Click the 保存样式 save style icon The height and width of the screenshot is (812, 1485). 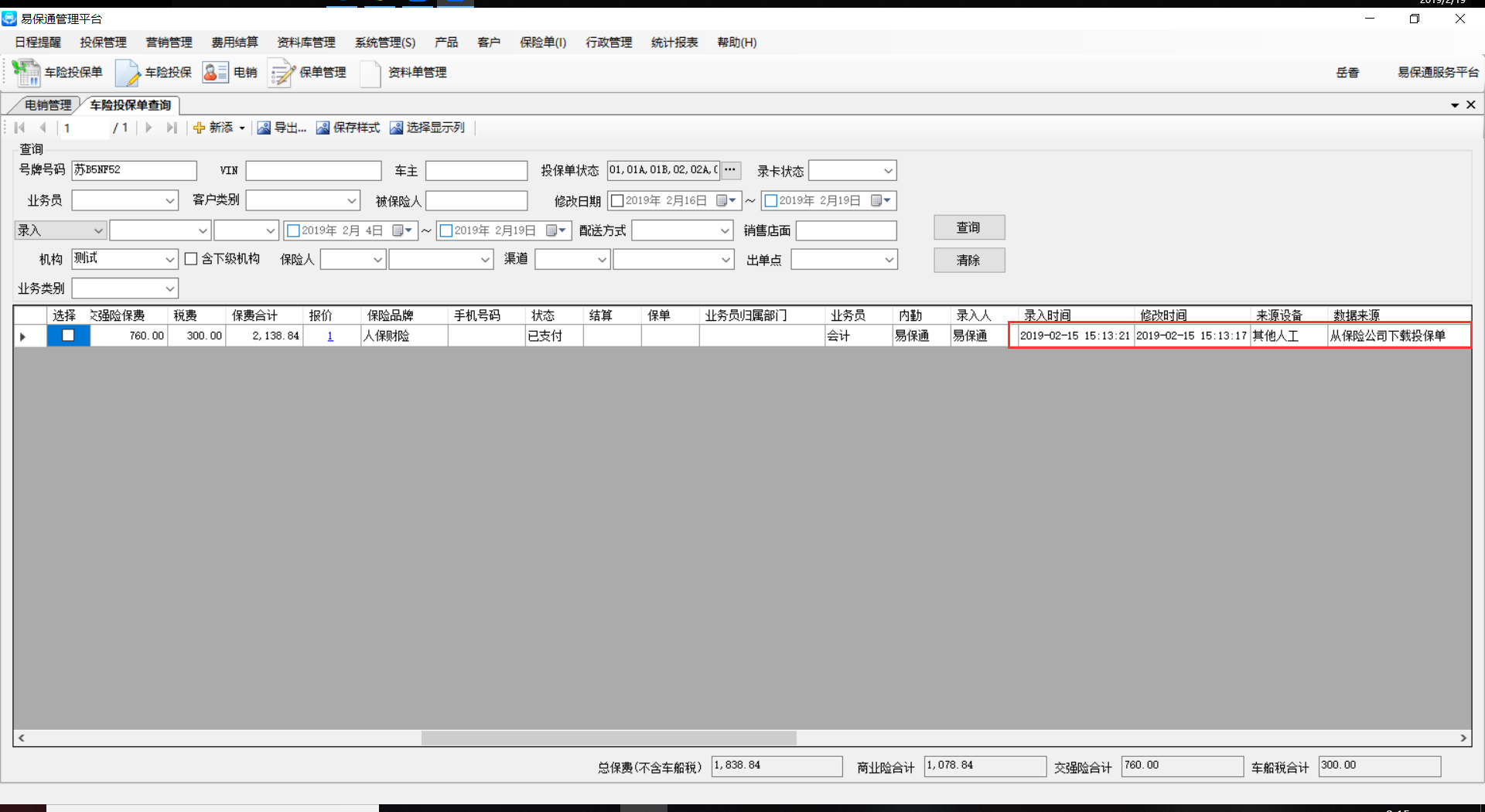click(x=323, y=128)
